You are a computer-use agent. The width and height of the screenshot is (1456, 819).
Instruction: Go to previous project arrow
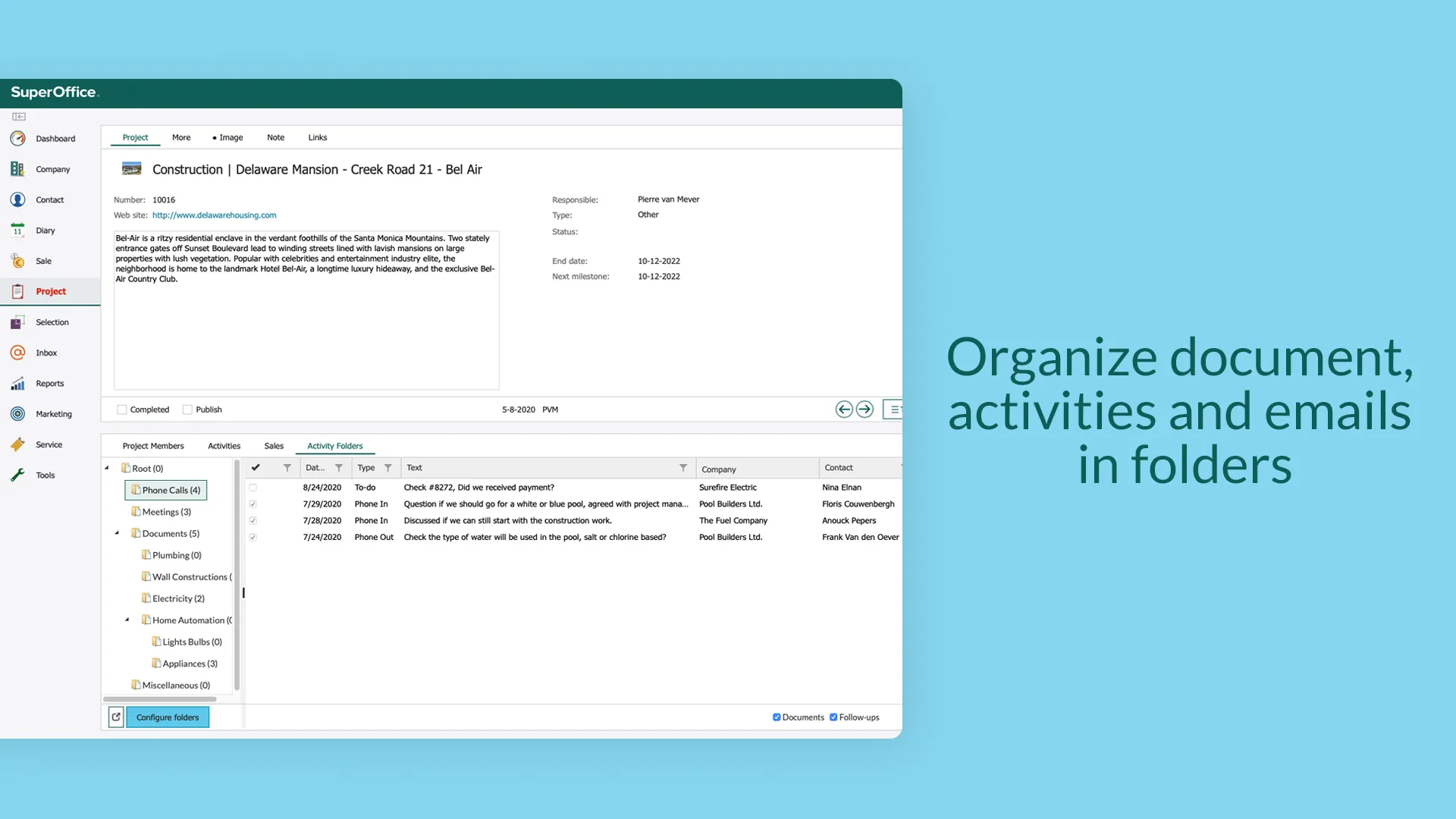[843, 409]
